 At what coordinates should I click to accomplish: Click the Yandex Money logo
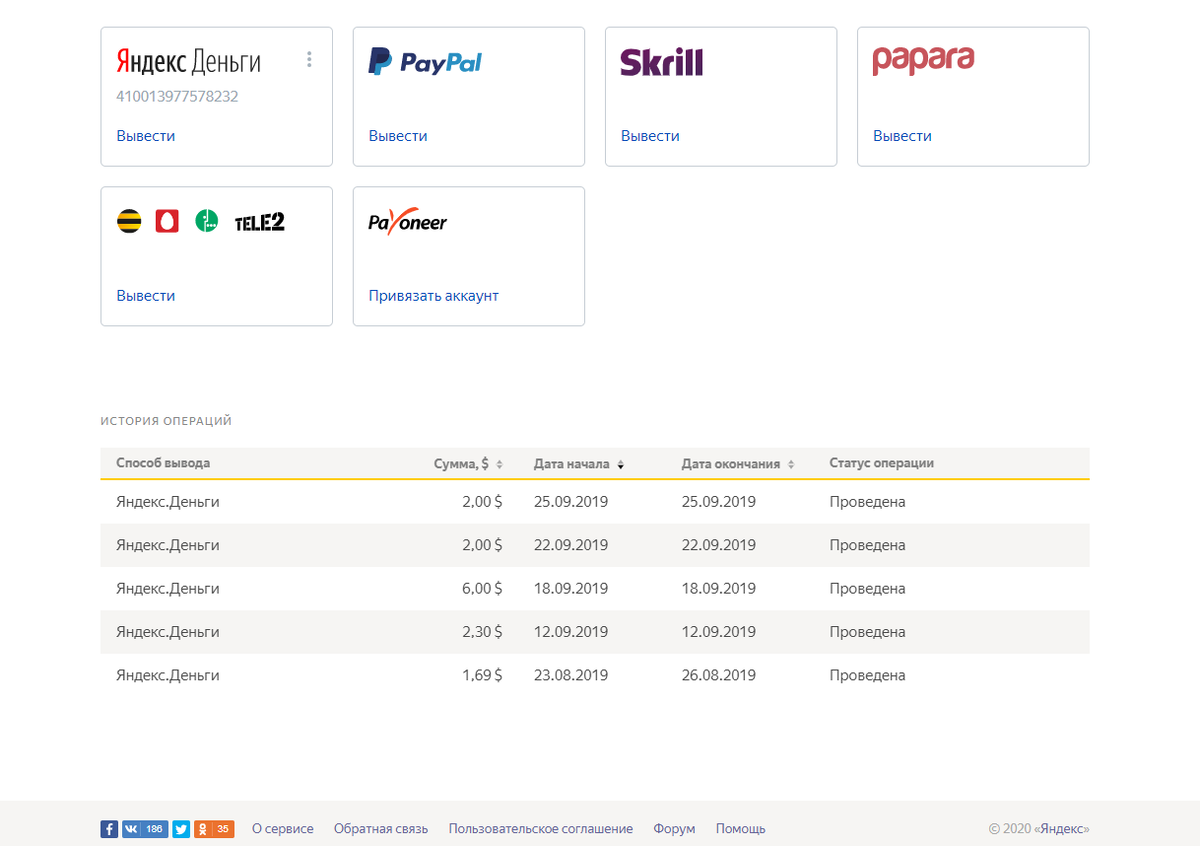(189, 62)
